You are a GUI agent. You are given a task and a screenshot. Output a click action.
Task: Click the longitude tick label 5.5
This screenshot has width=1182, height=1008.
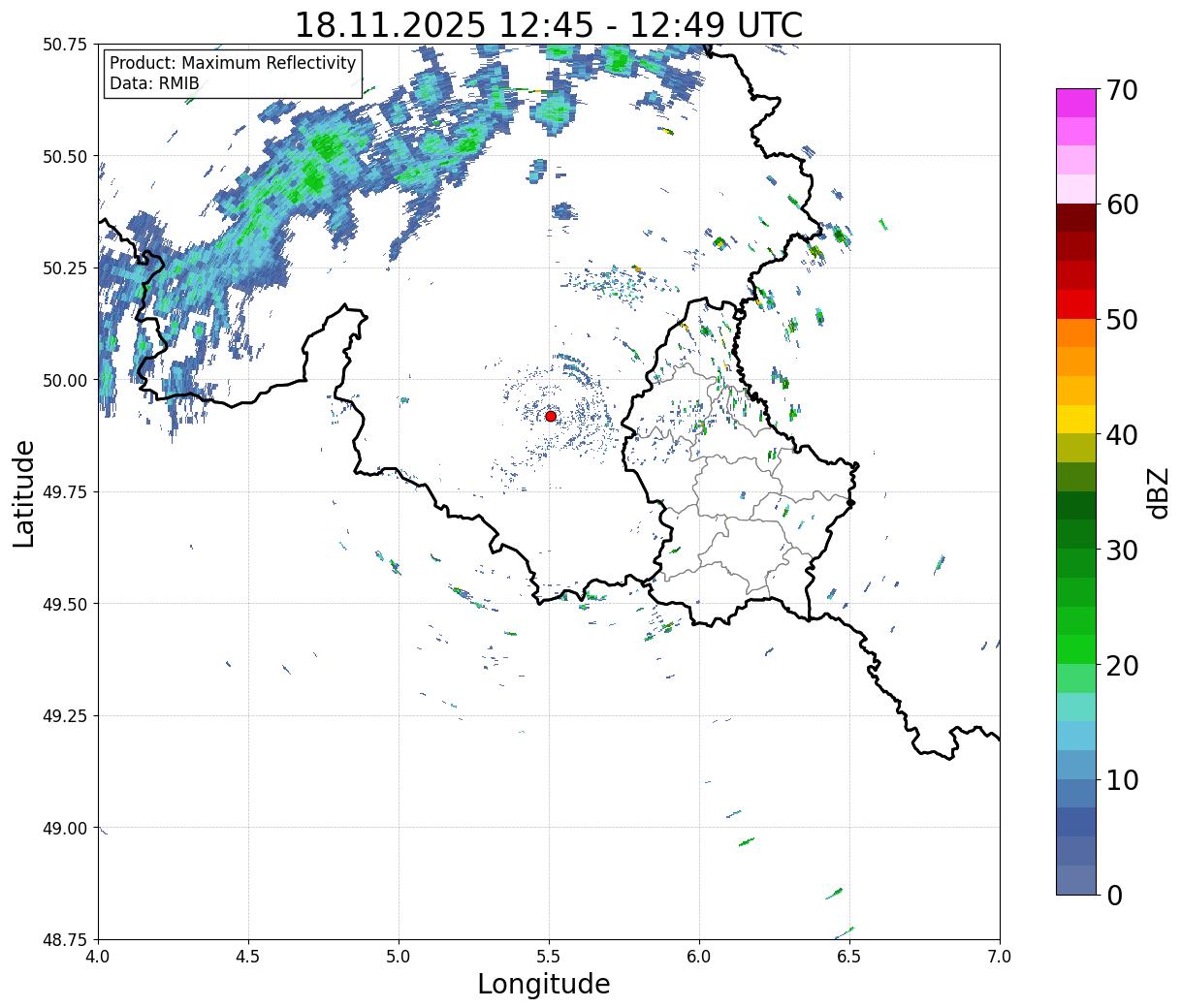pyautogui.click(x=549, y=957)
